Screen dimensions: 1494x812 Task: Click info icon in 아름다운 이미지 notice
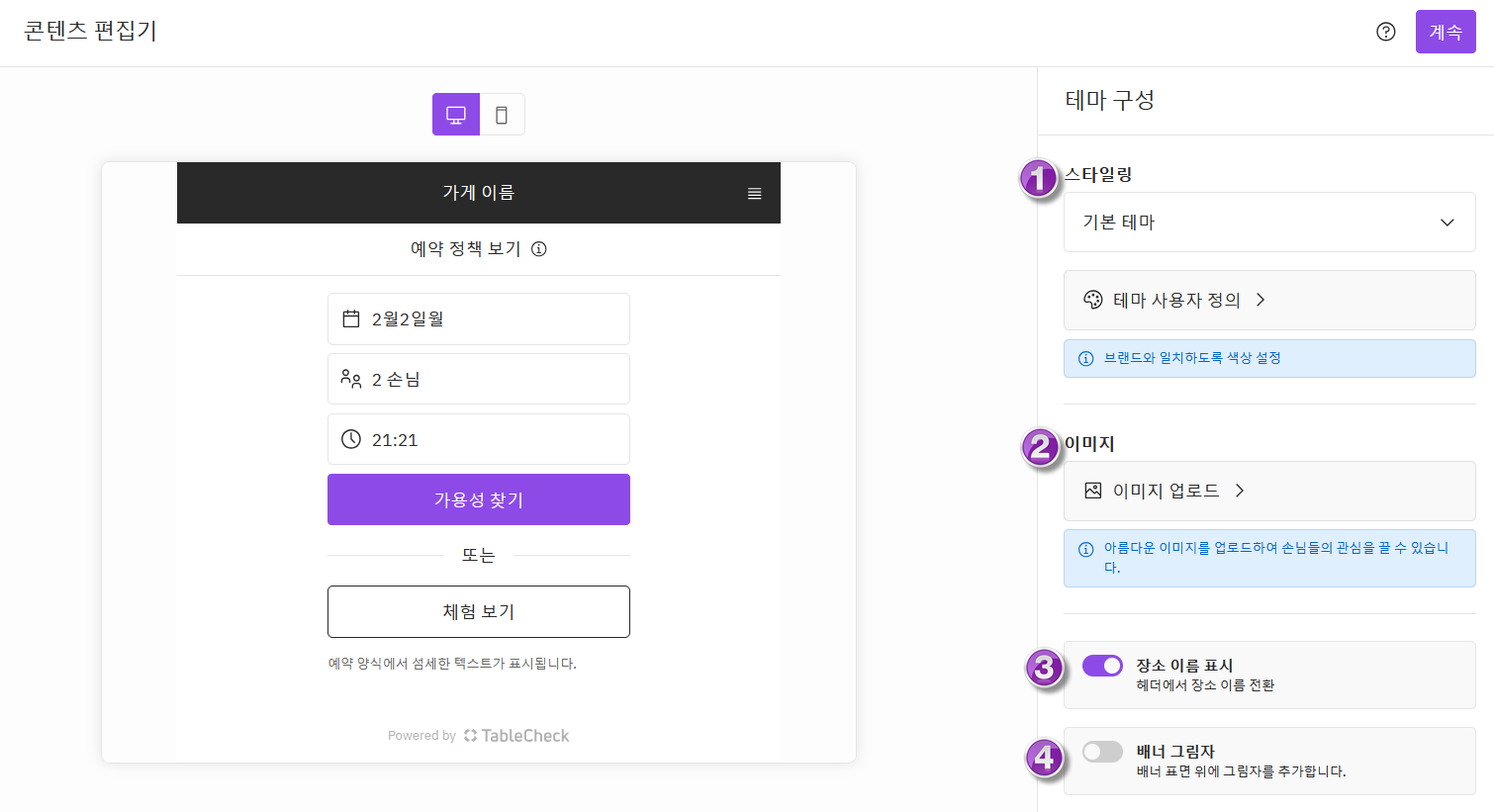(1085, 549)
